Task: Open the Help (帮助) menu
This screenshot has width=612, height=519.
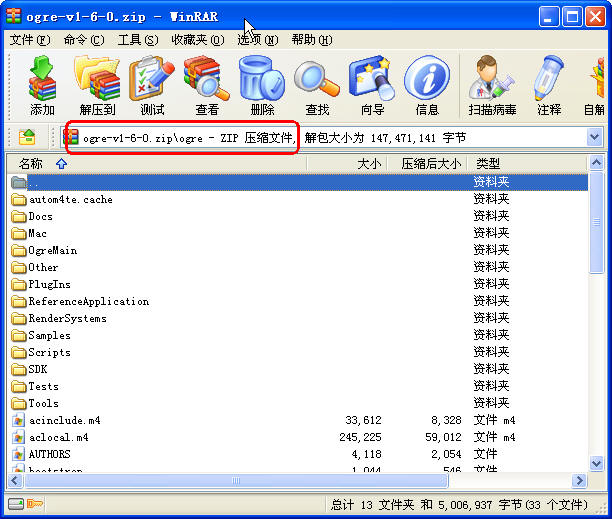Action: [312, 40]
